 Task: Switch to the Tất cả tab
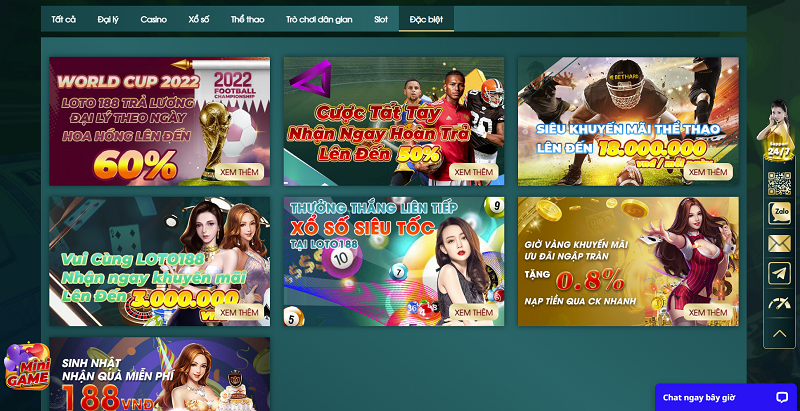(64, 19)
